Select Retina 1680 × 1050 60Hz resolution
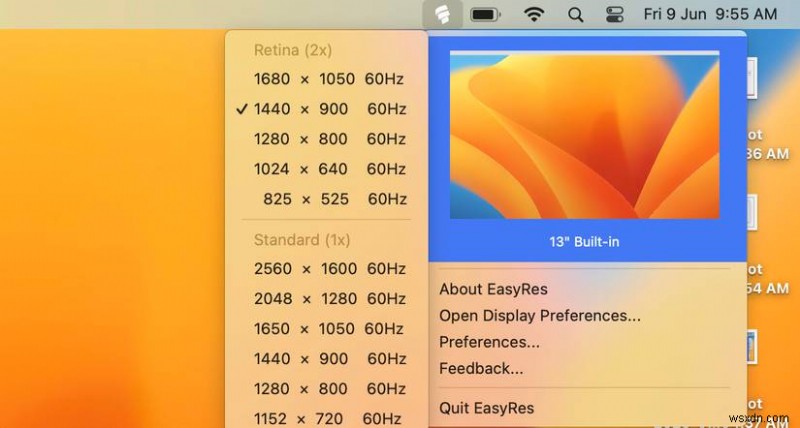The height and width of the screenshot is (428, 800). [327, 79]
